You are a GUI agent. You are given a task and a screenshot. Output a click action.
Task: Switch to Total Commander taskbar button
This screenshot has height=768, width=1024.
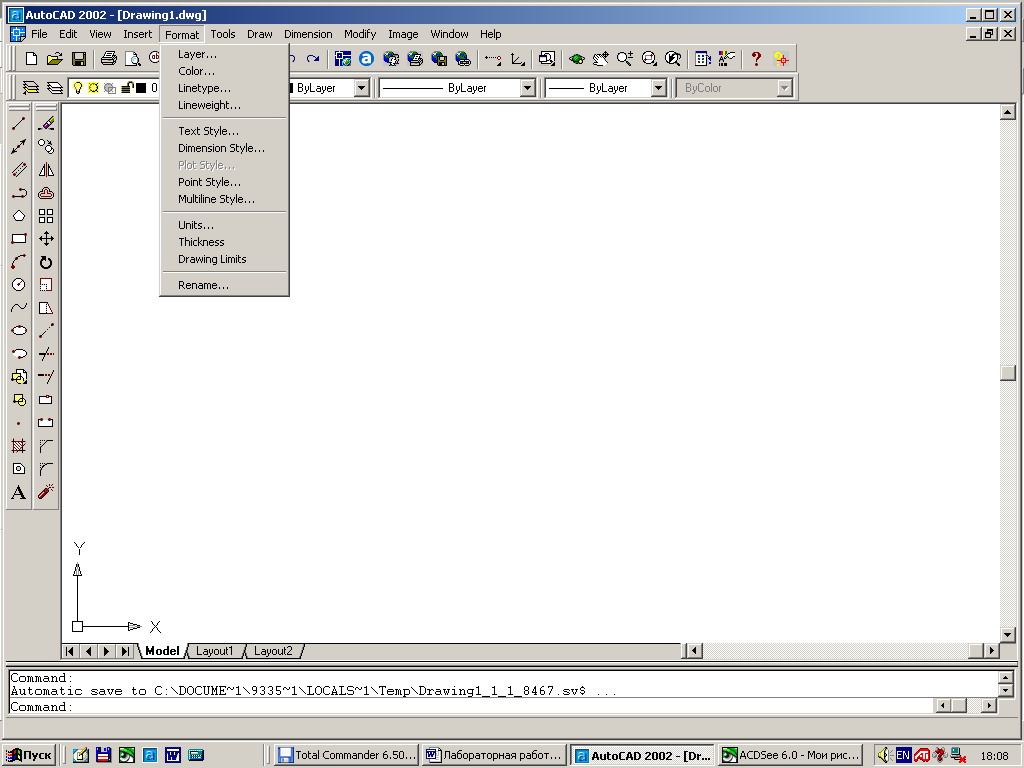[346, 755]
